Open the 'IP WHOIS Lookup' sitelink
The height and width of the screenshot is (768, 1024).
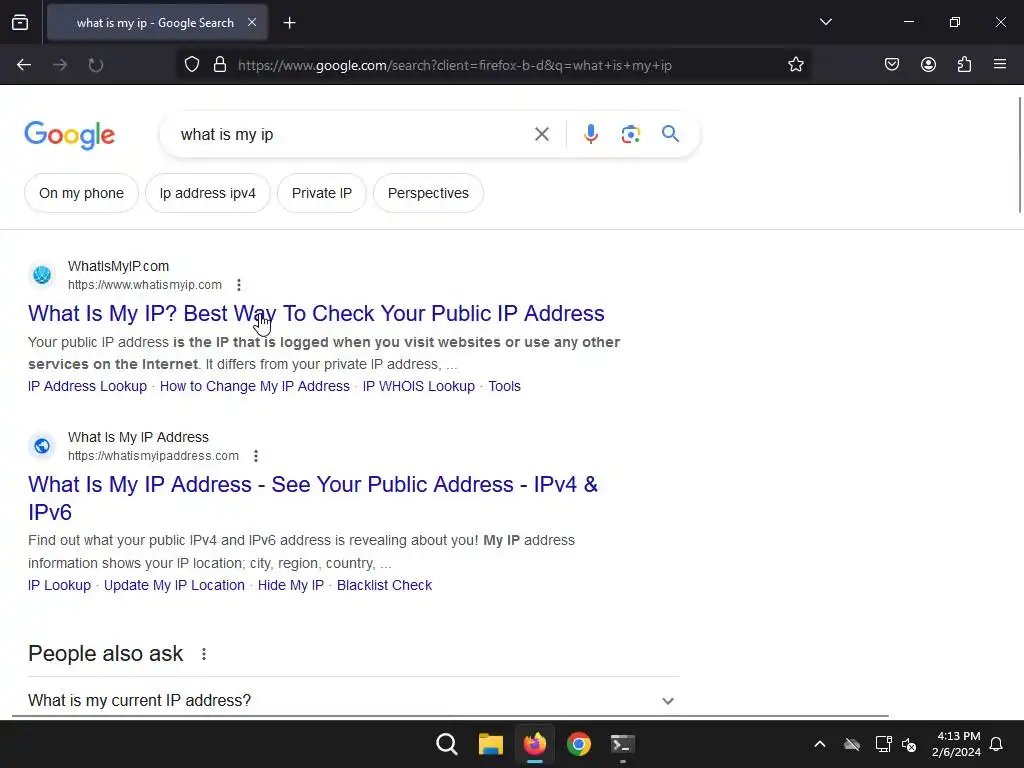coord(419,386)
